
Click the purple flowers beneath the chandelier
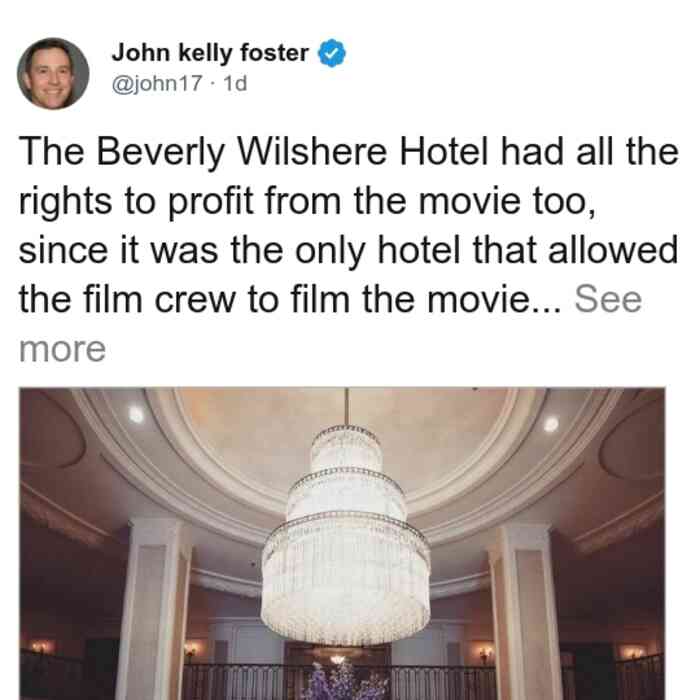345,681
